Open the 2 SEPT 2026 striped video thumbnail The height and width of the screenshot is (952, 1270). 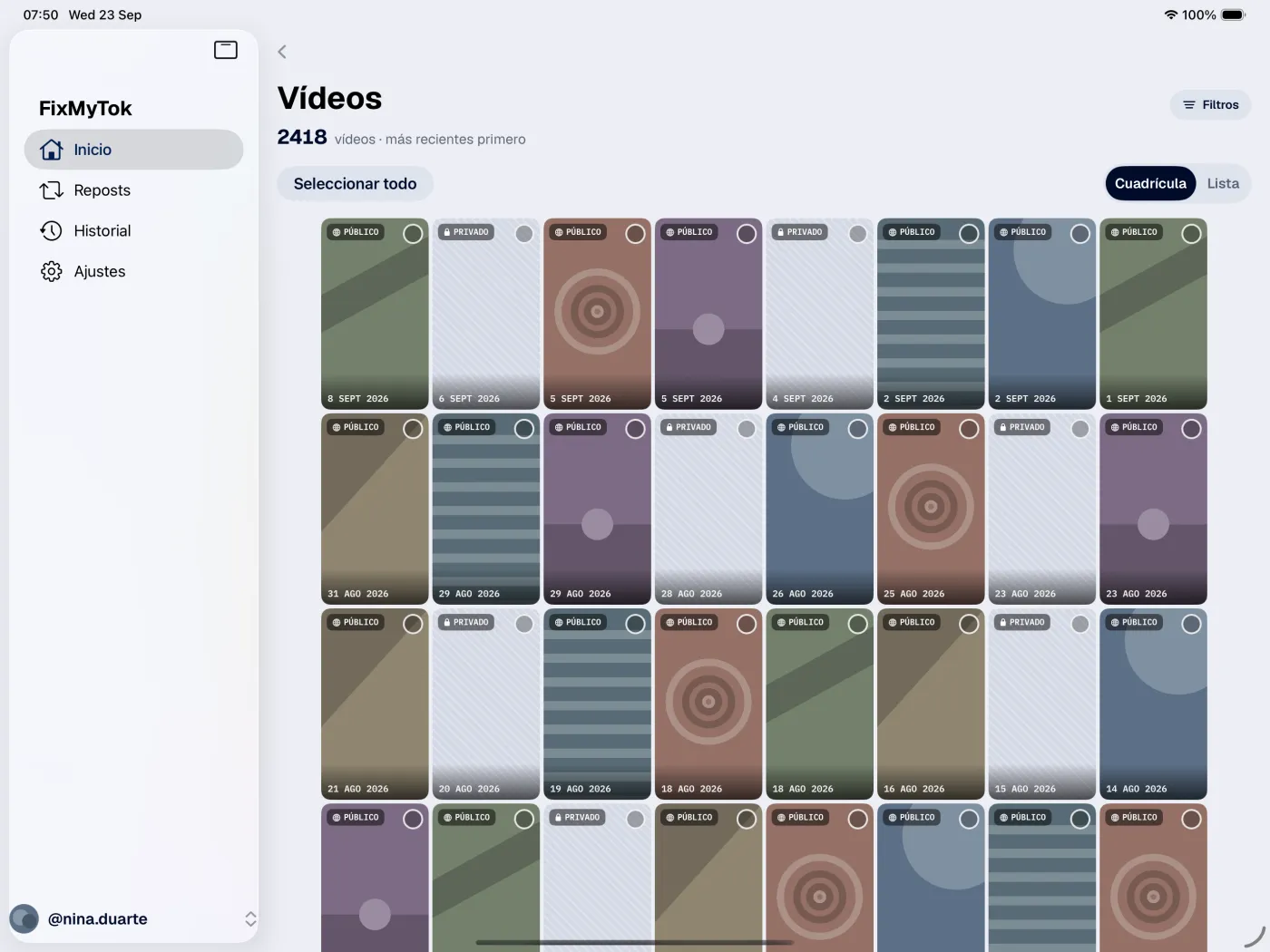(x=931, y=314)
